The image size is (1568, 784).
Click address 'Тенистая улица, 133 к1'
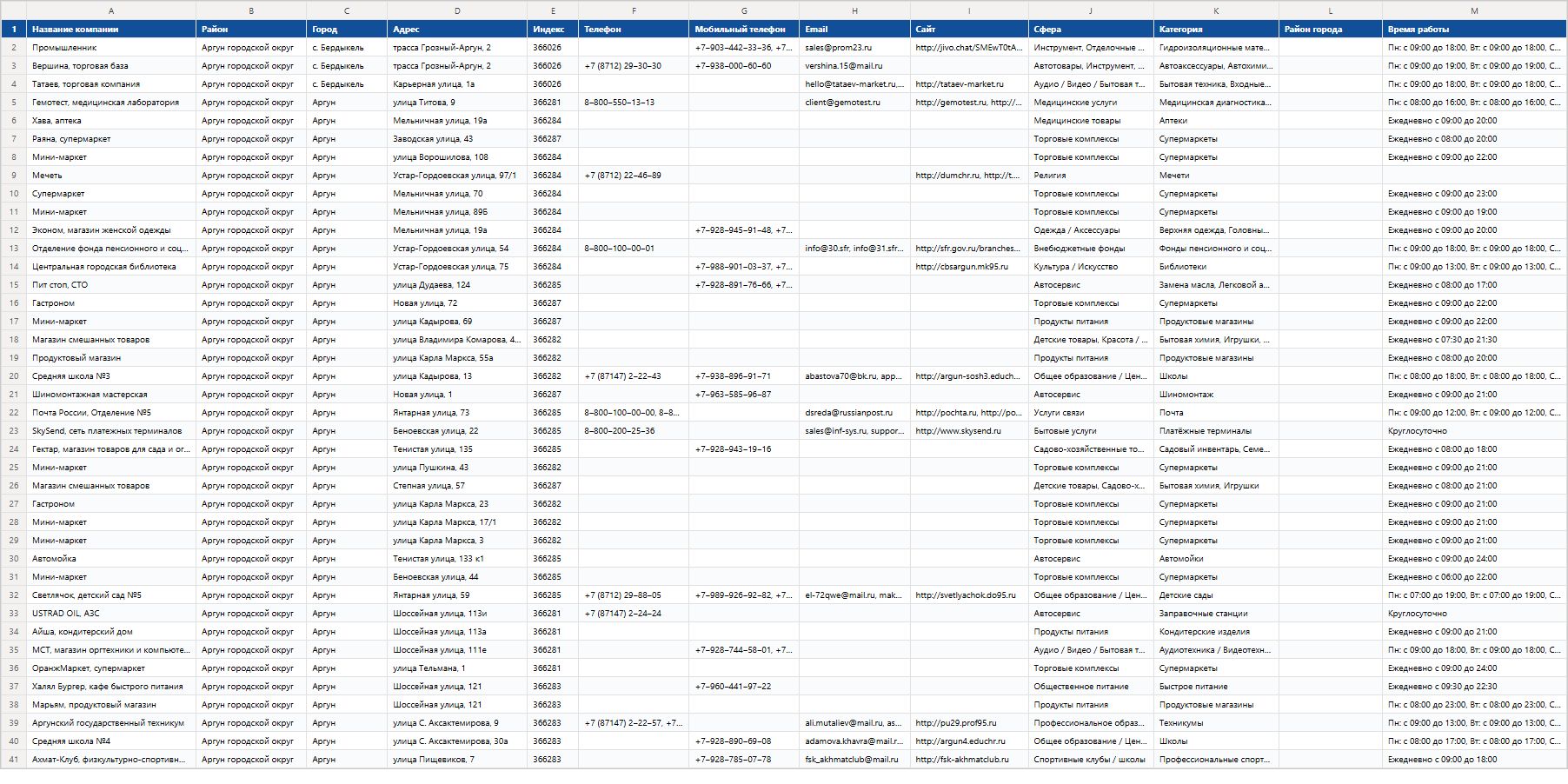(x=457, y=558)
